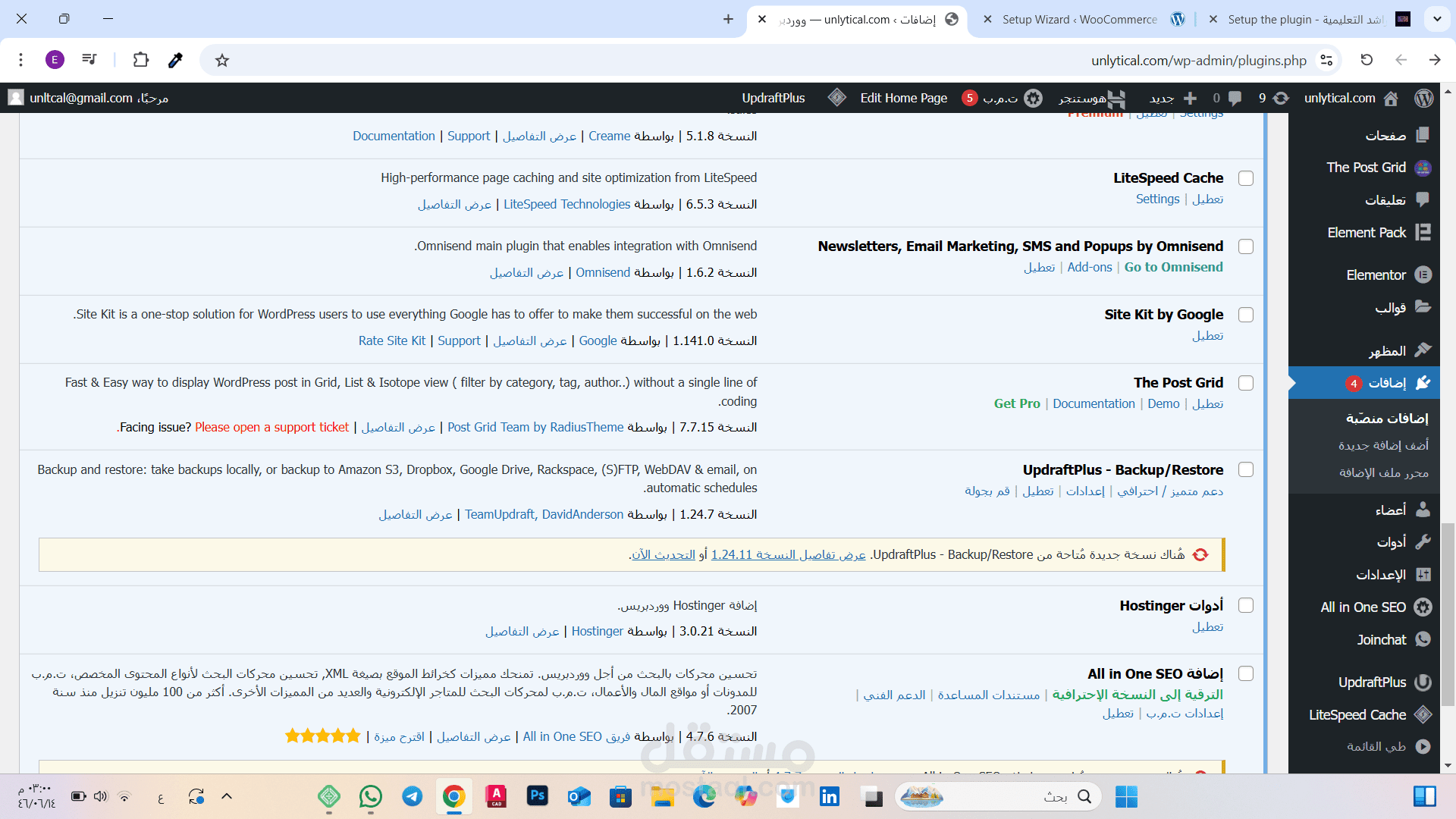Screen dimensions: 1456x819
Task: Open the LiteSpeed diamond icon in admin bar
Action: tap(836, 98)
